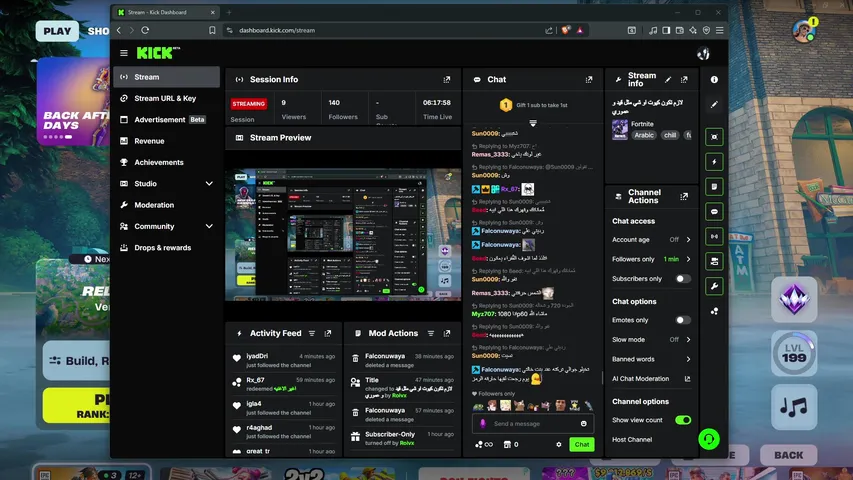Click the Host Channel option
853x480 pixels.
pos(632,440)
